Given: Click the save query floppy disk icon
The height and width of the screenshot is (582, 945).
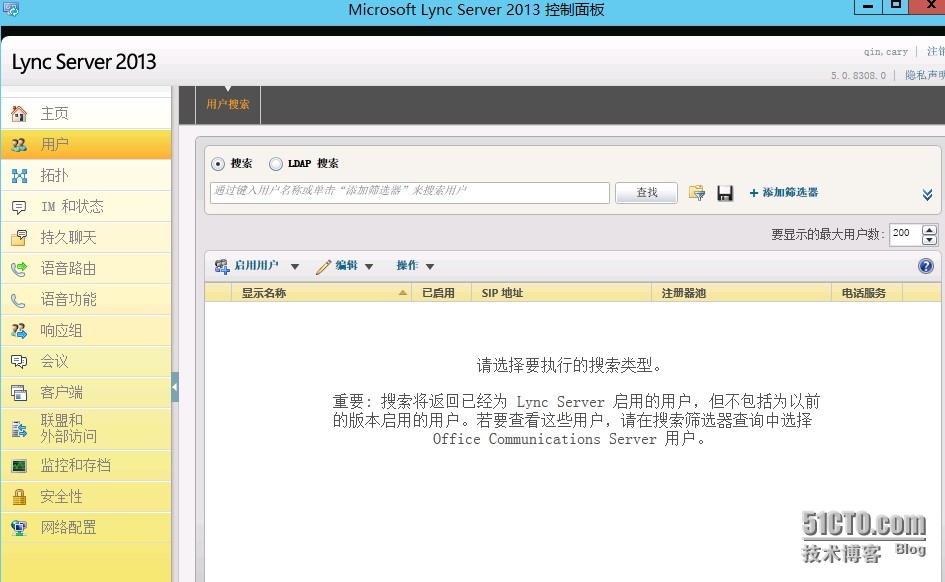Looking at the screenshot, I should [x=725, y=193].
